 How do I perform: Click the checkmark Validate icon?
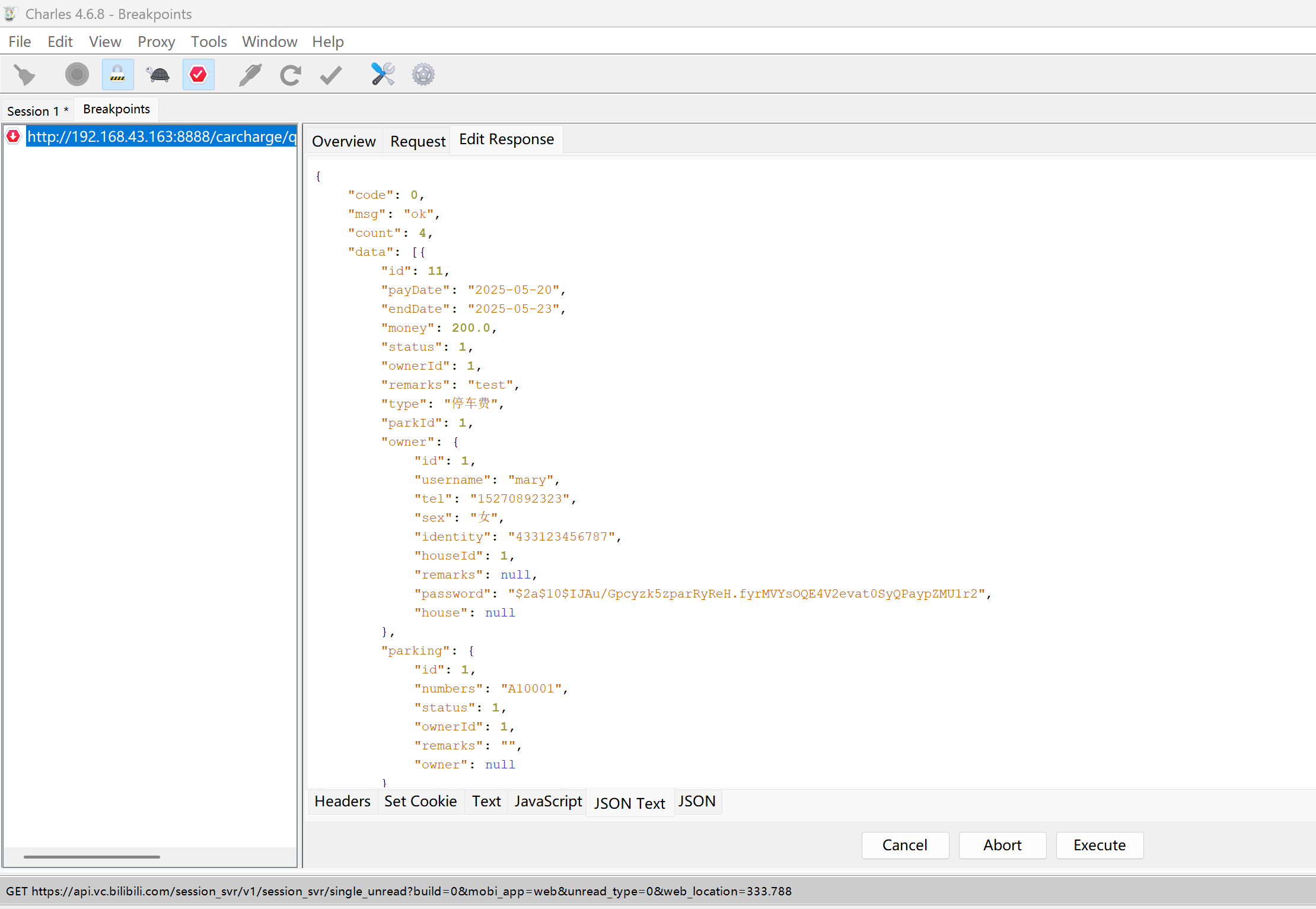[x=331, y=75]
